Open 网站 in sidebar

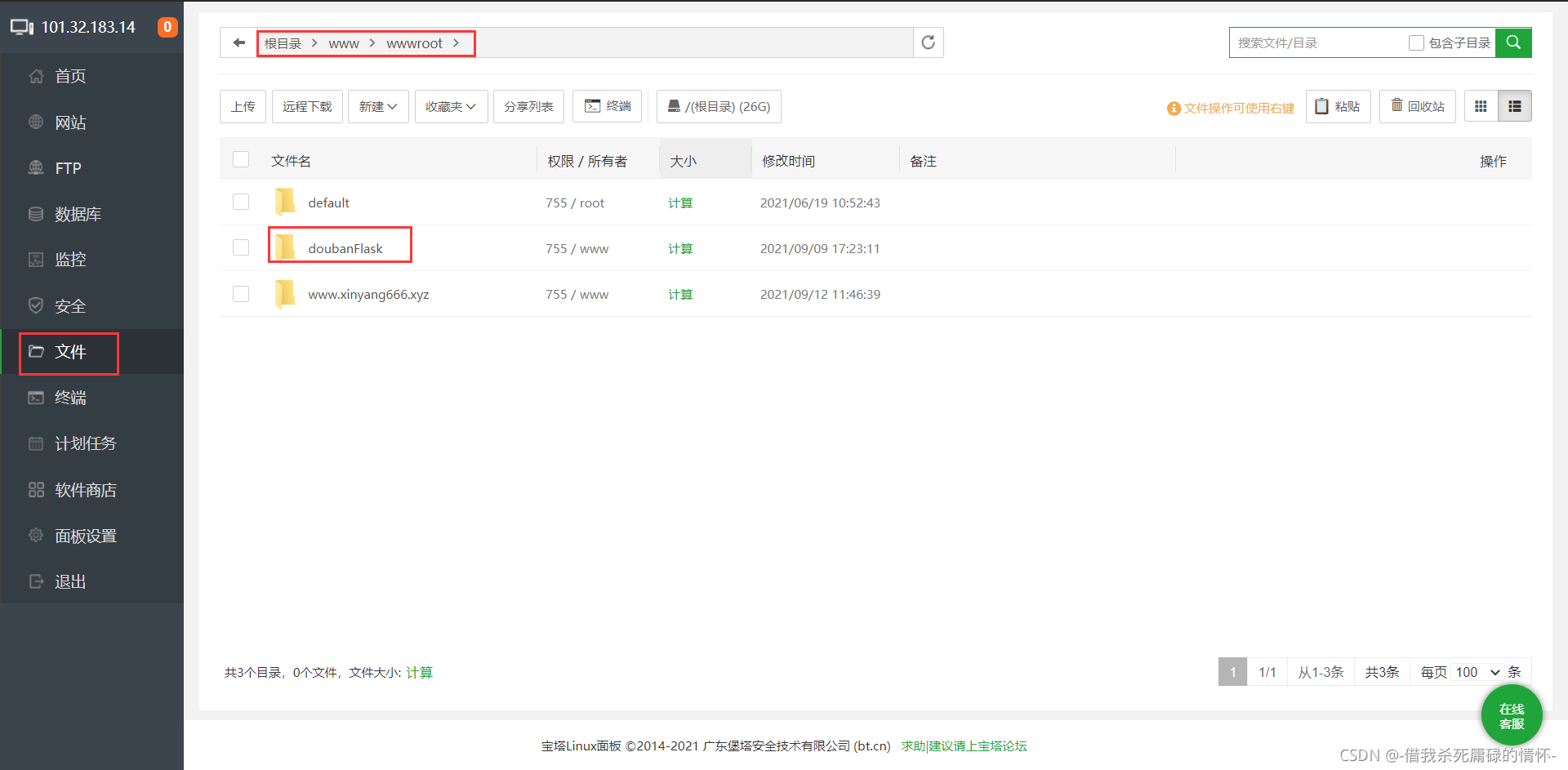click(x=92, y=122)
